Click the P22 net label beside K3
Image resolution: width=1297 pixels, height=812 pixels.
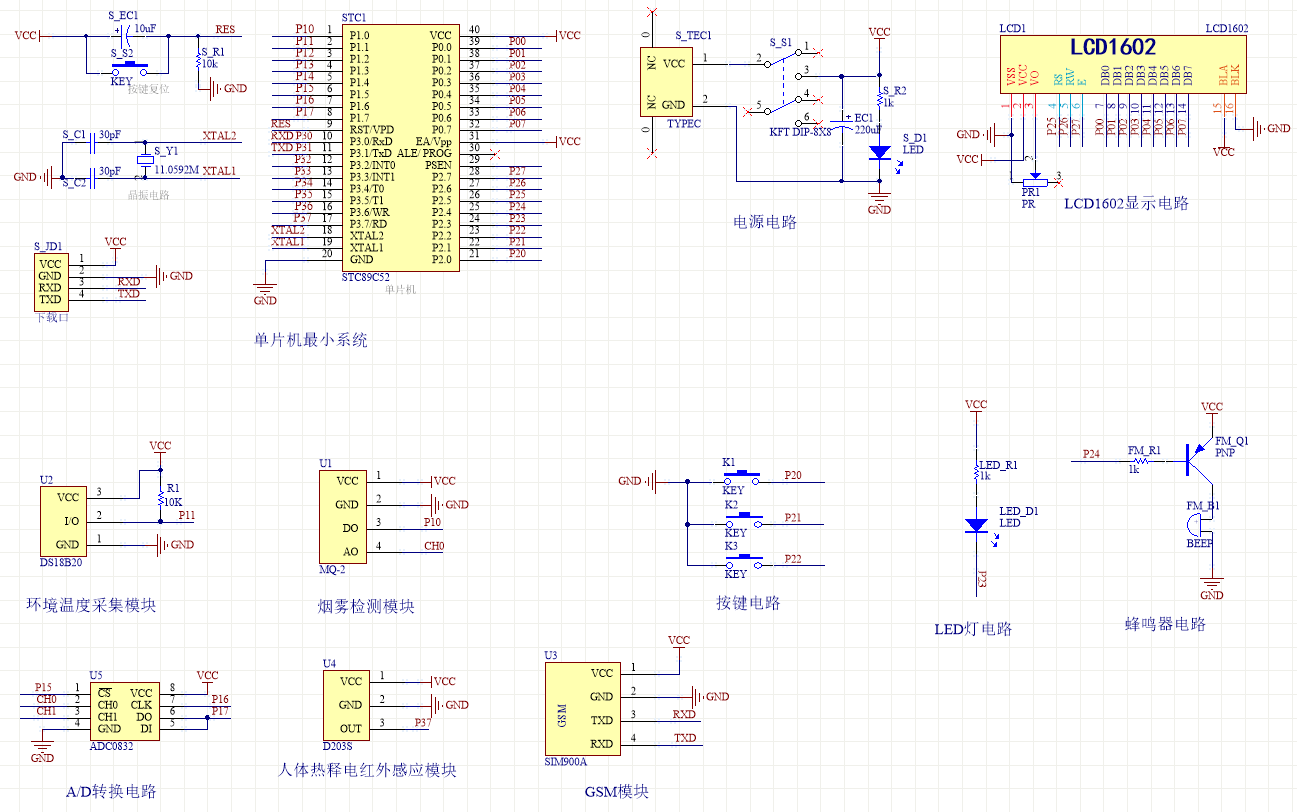pyautogui.click(x=793, y=559)
